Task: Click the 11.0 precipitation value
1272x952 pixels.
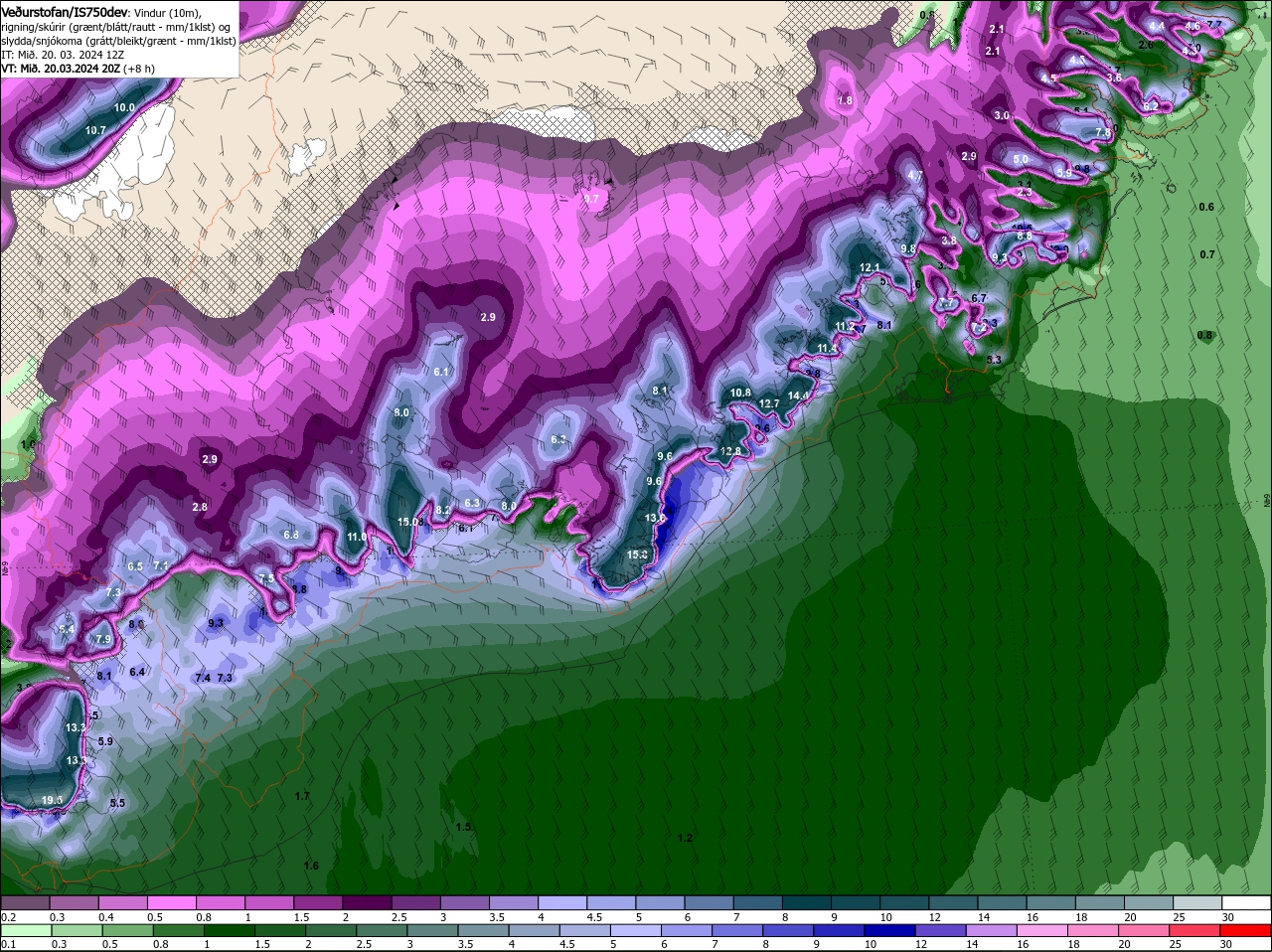Action: (357, 537)
